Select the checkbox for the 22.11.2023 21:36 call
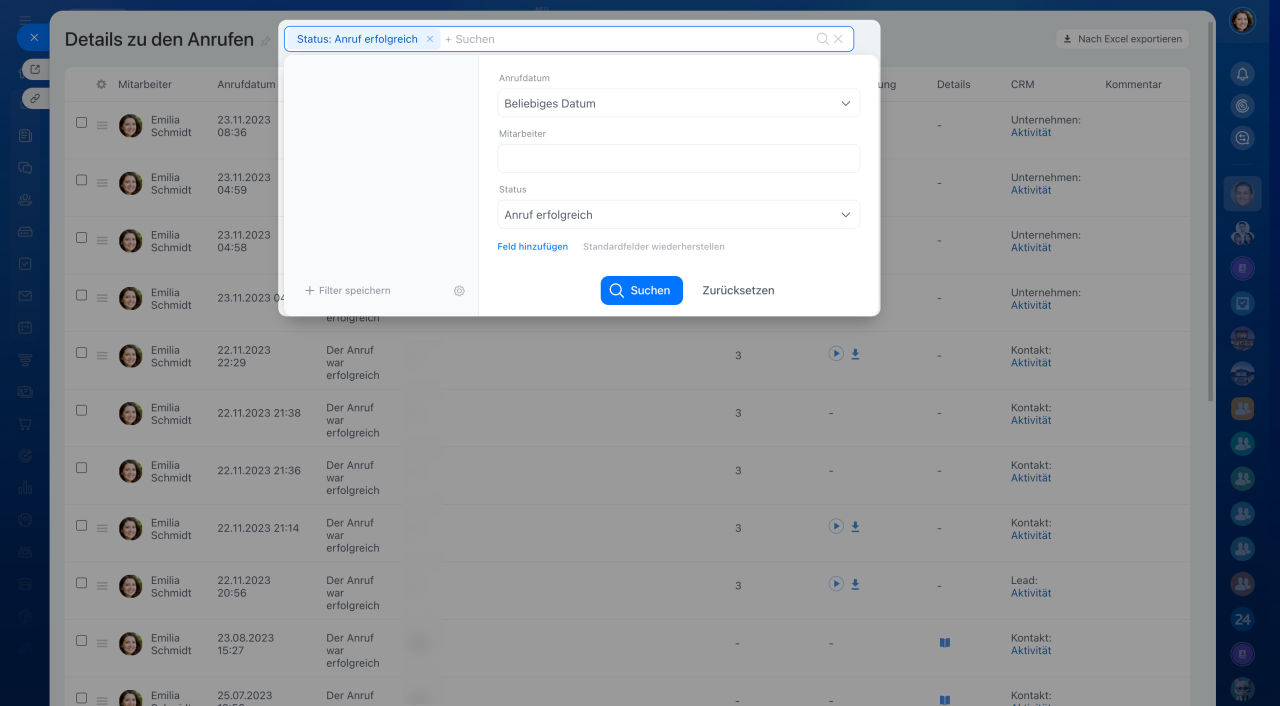 click(x=82, y=467)
